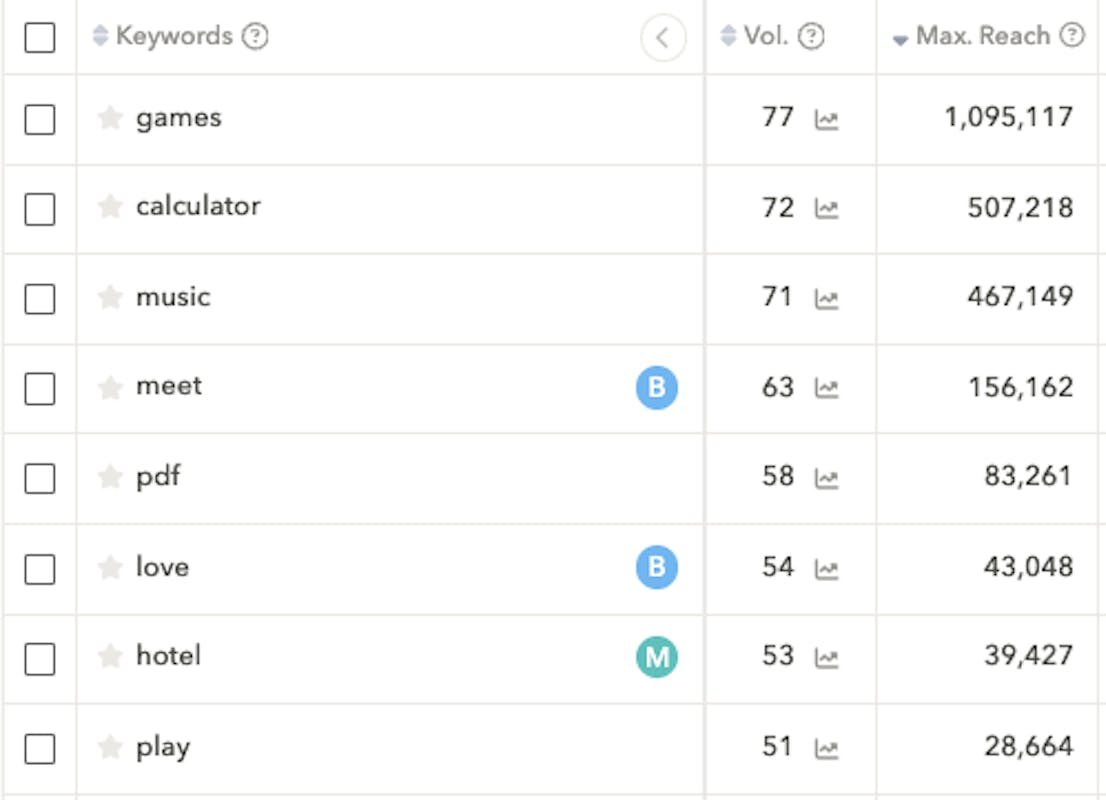The image size is (1106, 800).
Task: Select the hotel row checkbox
Action: click(40, 659)
